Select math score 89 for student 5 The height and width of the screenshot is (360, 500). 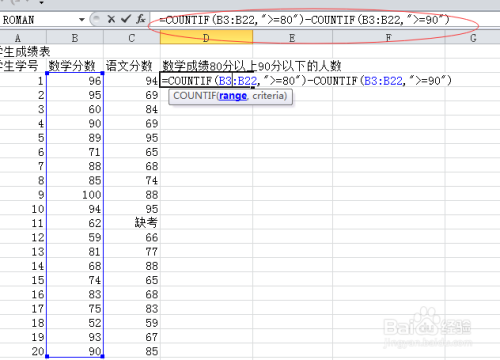[75, 138]
